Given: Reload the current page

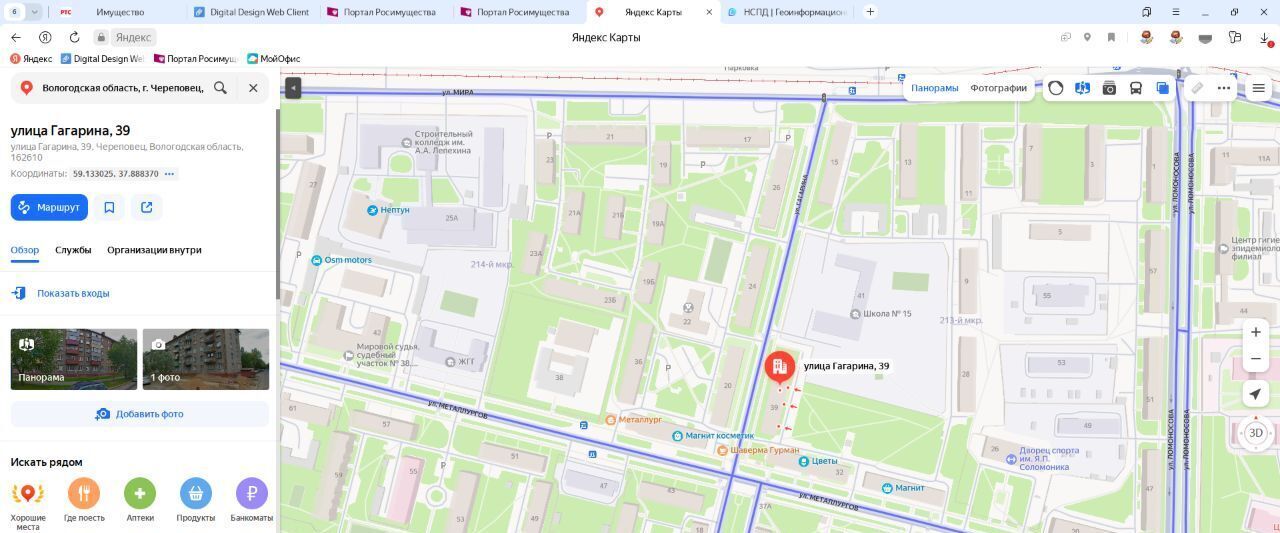Looking at the screenshot, I should click(x=74, y=37).
